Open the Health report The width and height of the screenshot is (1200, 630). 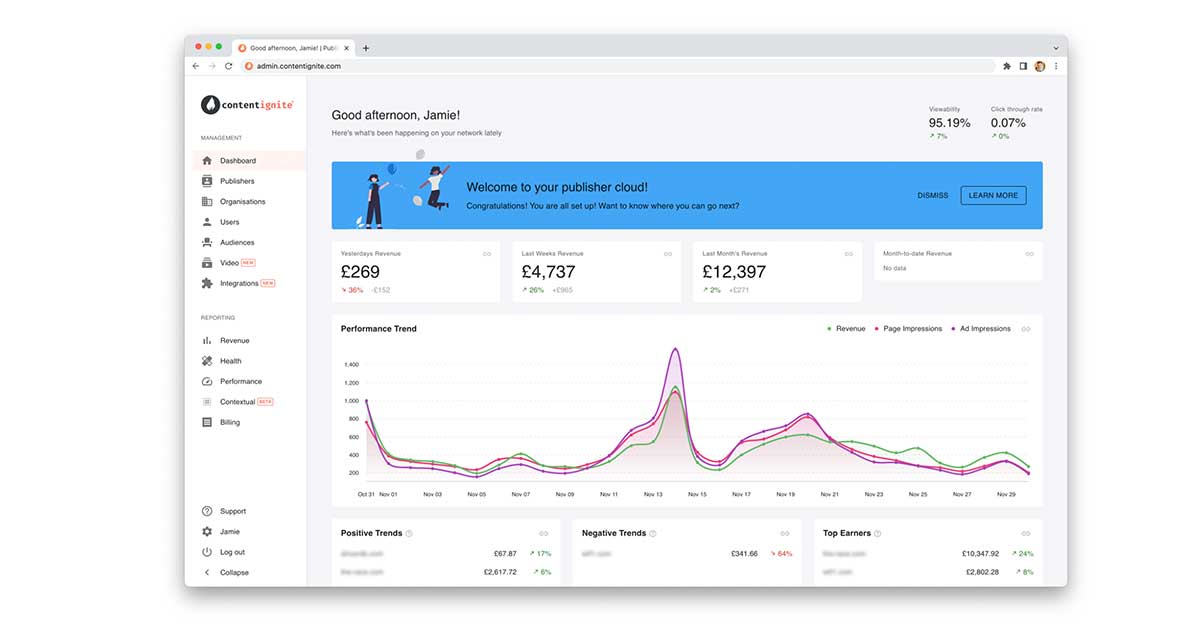click(229, 361)
